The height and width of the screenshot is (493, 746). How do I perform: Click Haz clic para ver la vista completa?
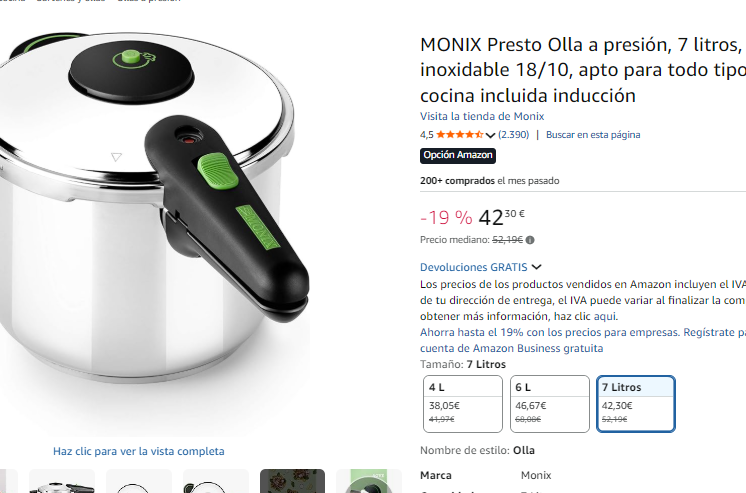pos(138,451)
